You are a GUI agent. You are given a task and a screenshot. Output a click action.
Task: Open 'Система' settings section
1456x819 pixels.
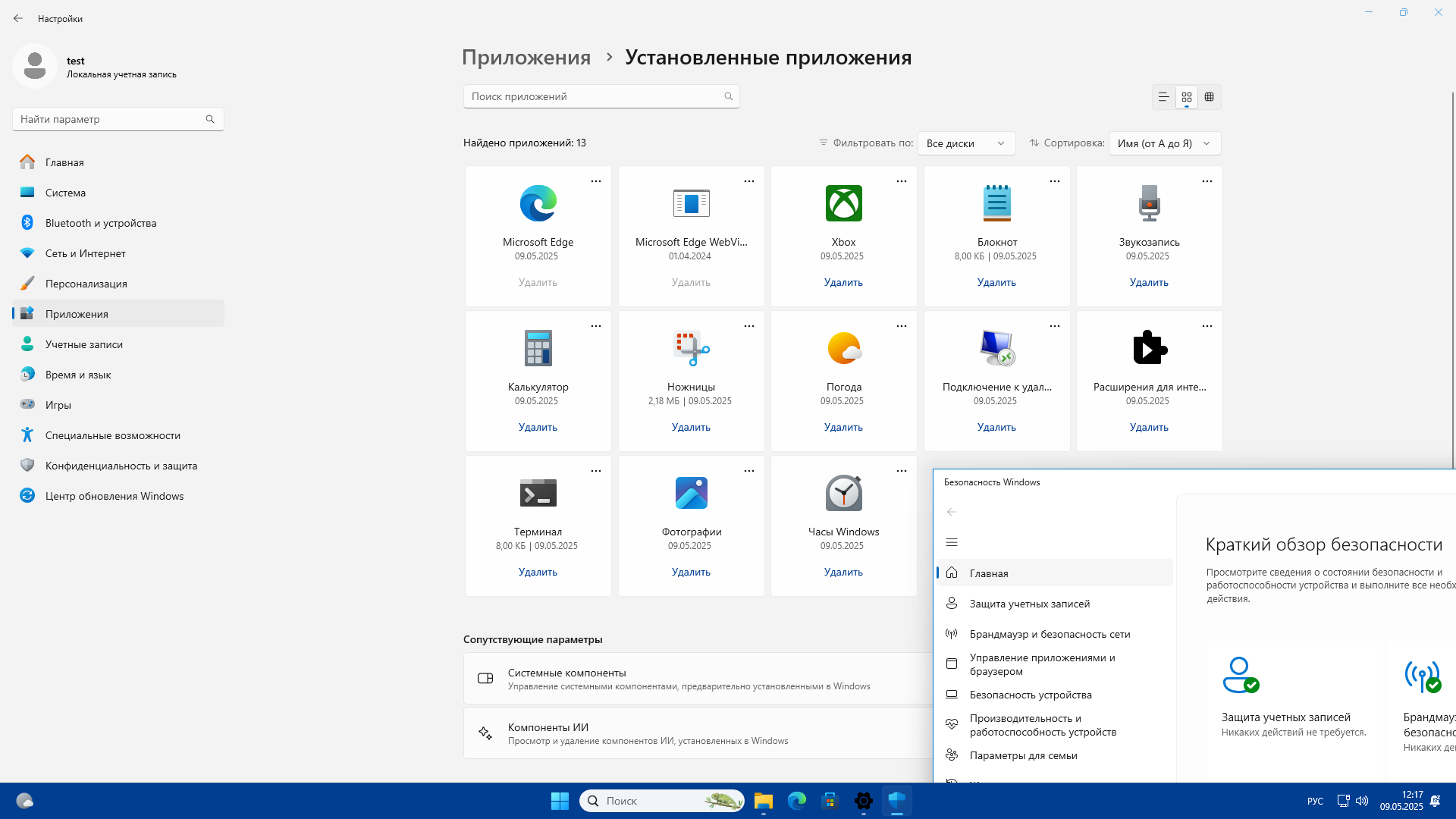(65, 193)
